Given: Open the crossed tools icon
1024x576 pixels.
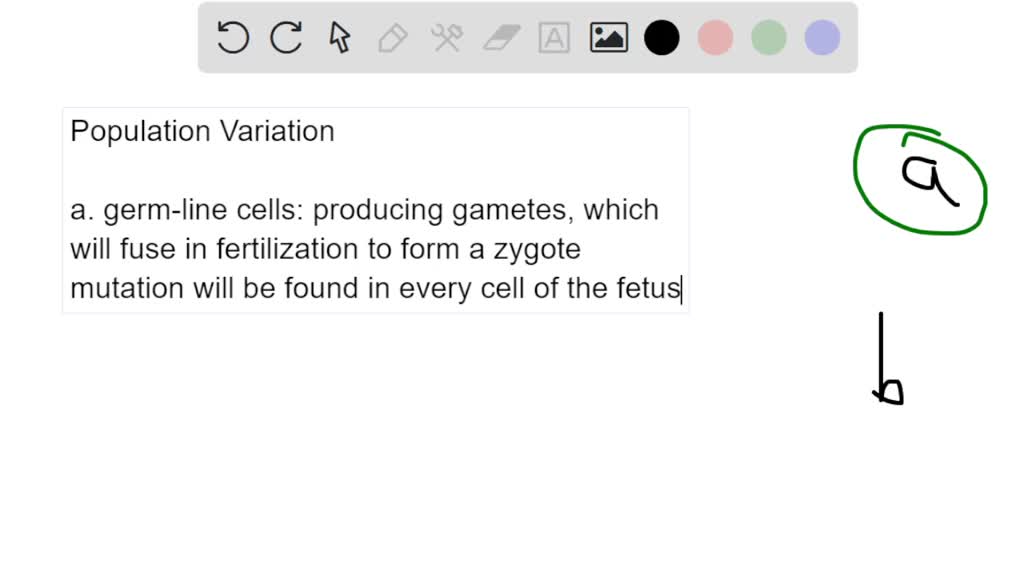Looking at the screenshot, I should [447, 38].
